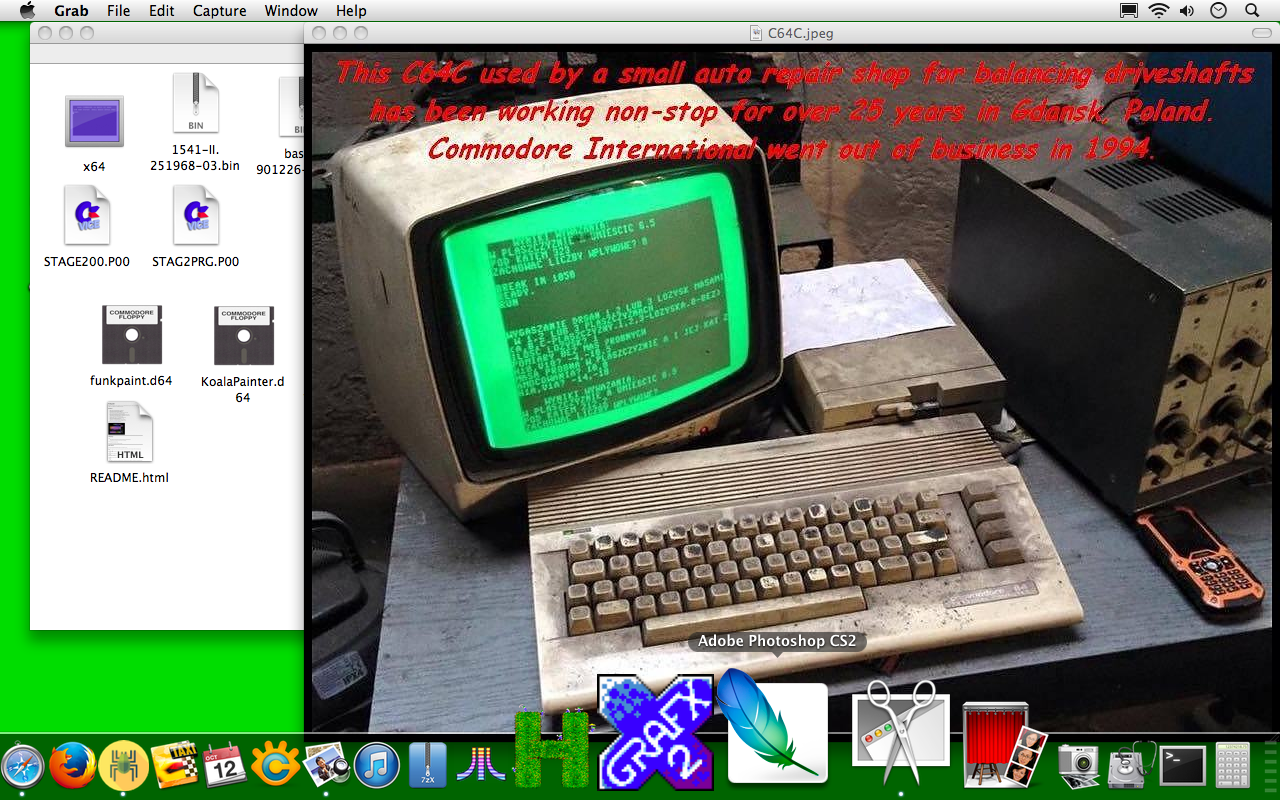Launch GrafX2 from the Dock

[x=655, y=732]
